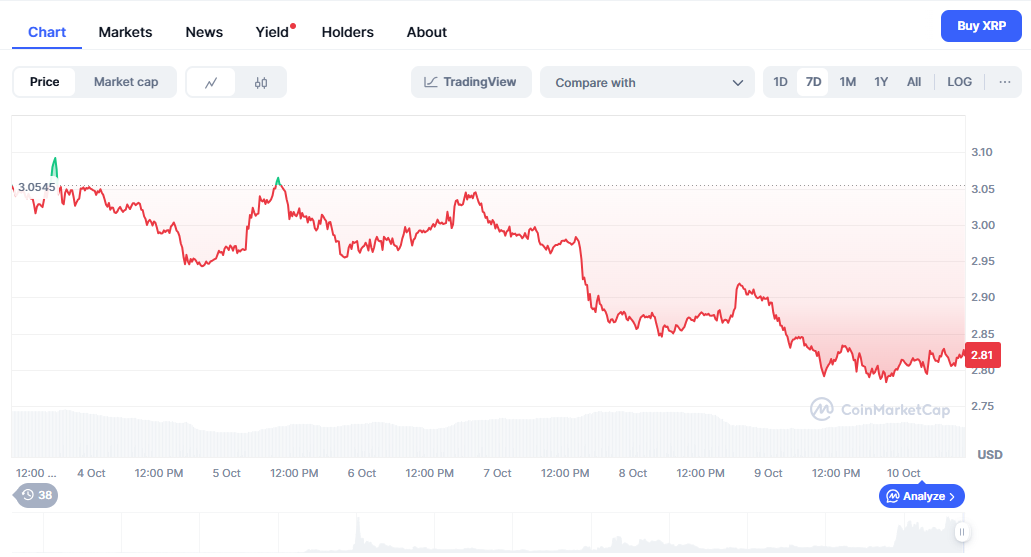Open the Markets tab
This screenshot has height=557, width=1031.
click(125, 32)
